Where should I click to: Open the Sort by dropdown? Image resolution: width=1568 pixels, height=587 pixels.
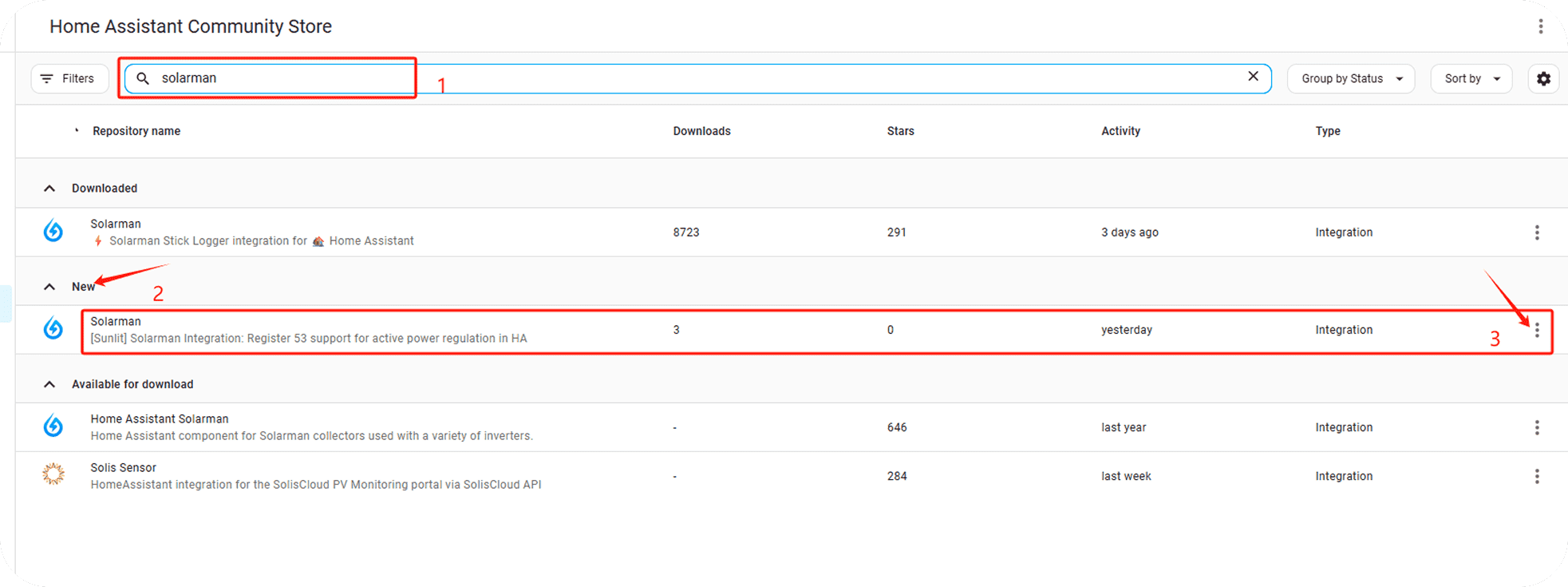pos(1471,78)
